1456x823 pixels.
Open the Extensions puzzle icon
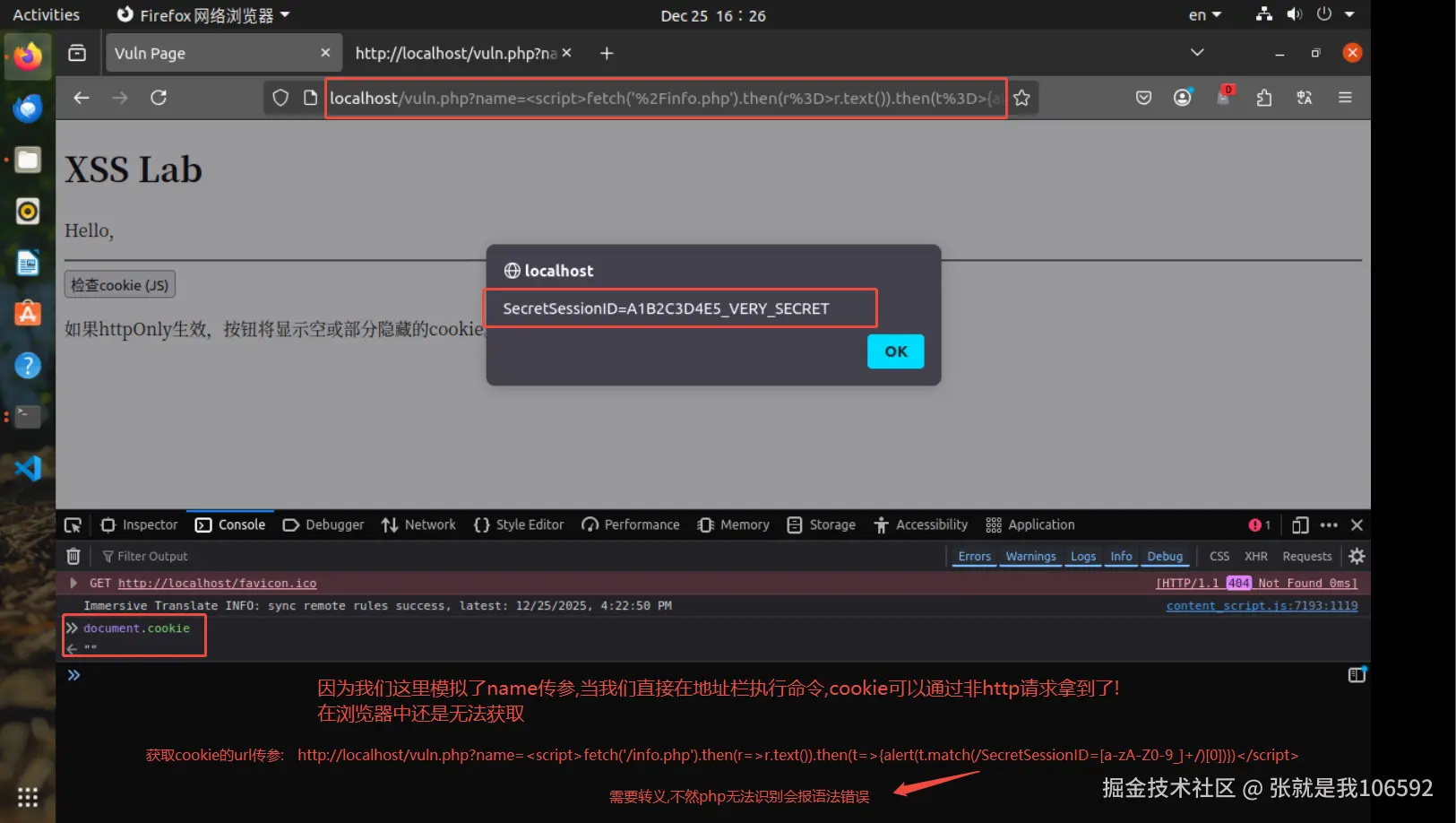click(1264, 98)
